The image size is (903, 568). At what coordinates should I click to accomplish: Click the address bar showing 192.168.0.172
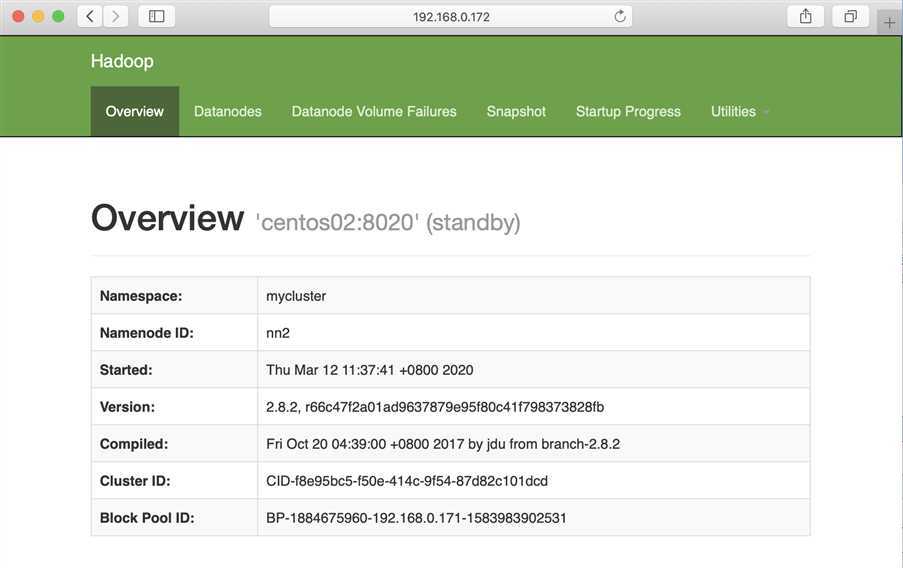coord(451,16)
